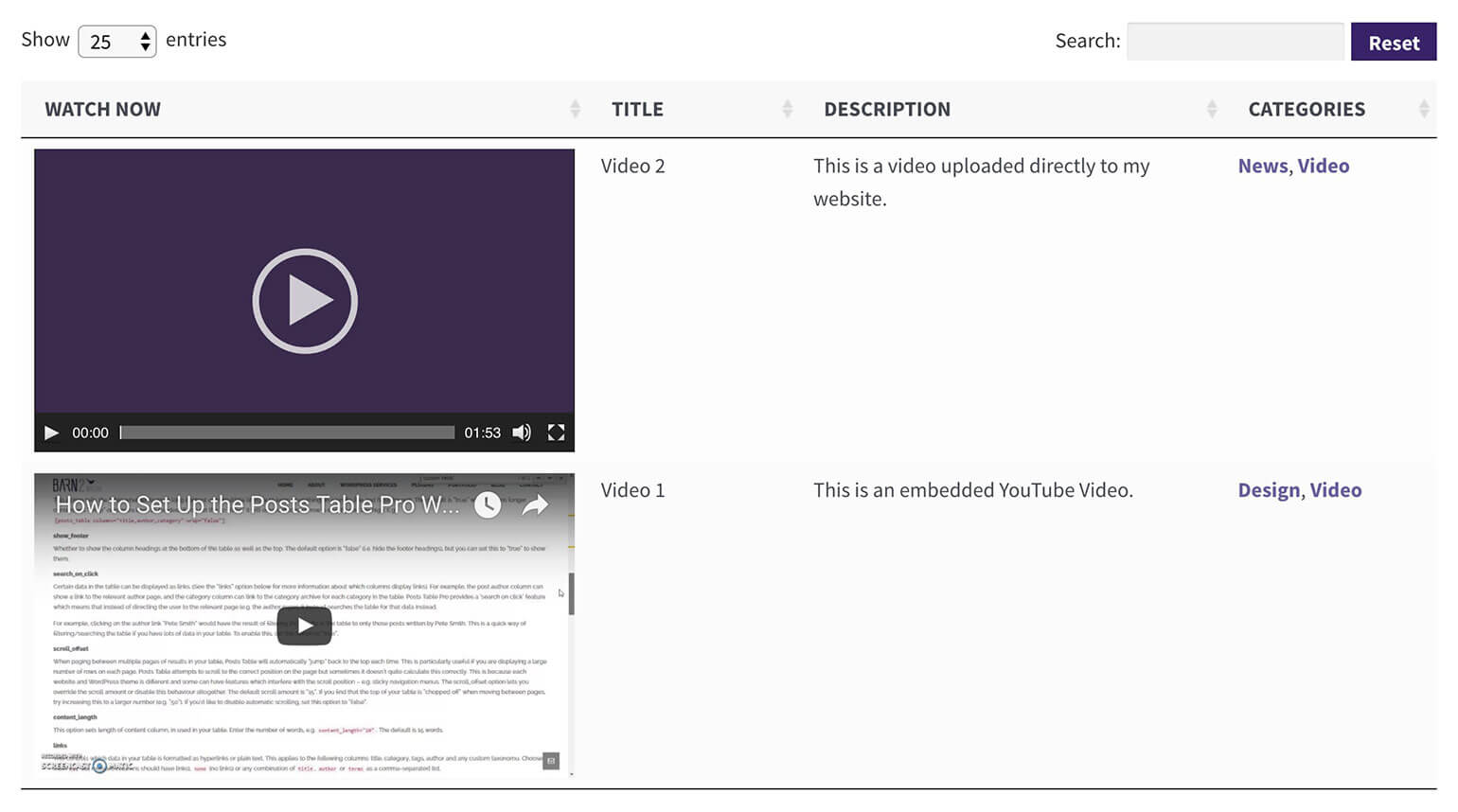Click the YouTube video center play icon
This screenshot has height=812, width=1458.
(304, 625)
